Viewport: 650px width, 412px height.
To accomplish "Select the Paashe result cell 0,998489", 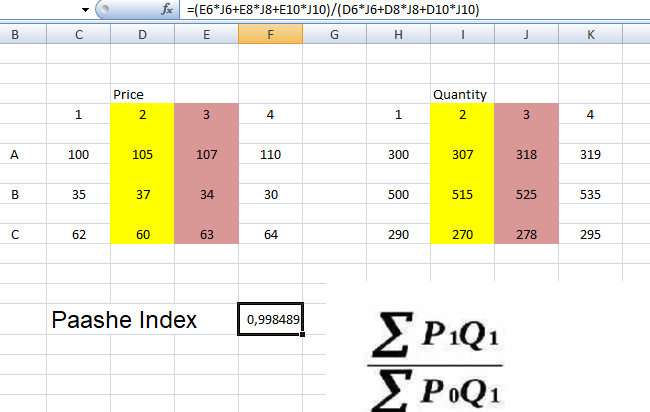I will click(x=271, y=320).
